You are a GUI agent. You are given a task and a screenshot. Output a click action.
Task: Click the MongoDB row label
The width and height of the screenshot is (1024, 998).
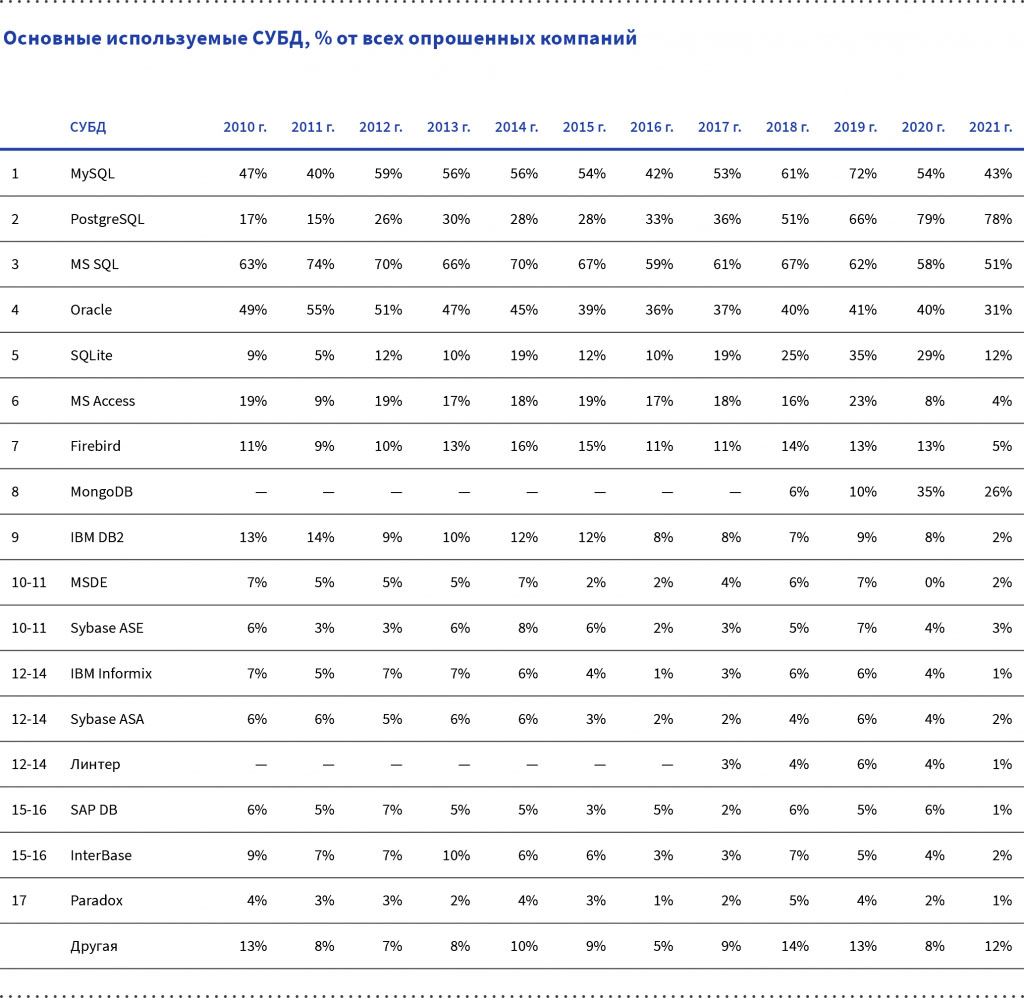coord(101,492)
